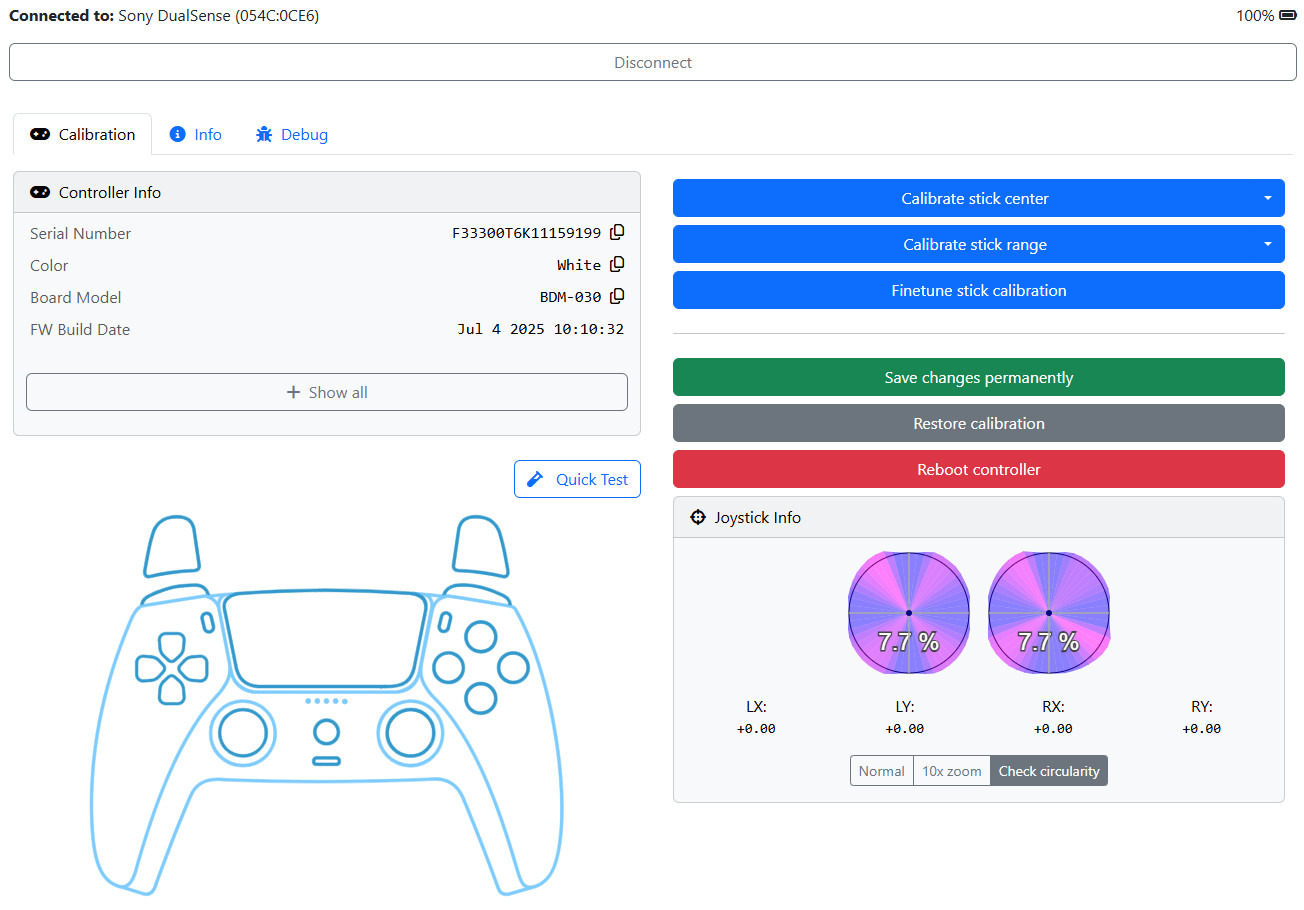
Task: Click the R1 bumper on controller diagram
Action: (478, 593)
